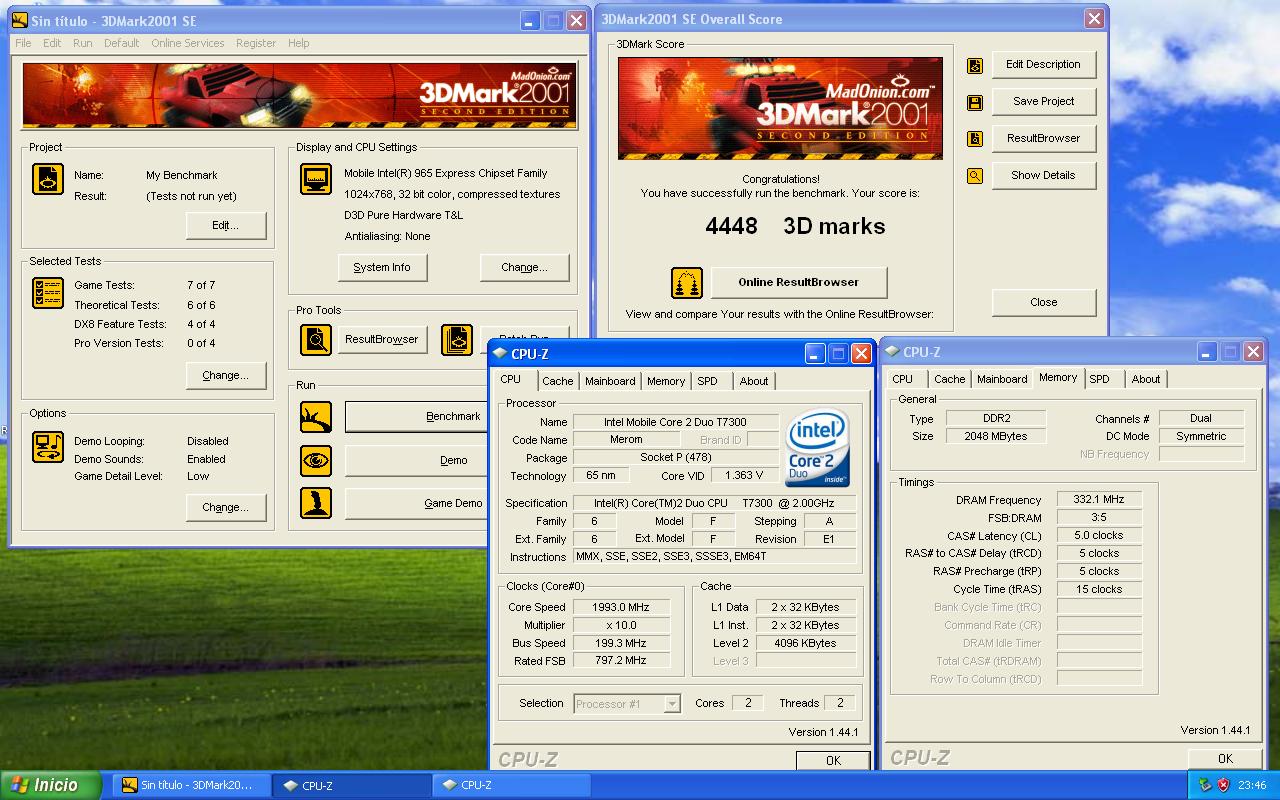This screenshot has width=1280, height=800.
Task: Click the Save Project floppy icon
Action: 975,102
